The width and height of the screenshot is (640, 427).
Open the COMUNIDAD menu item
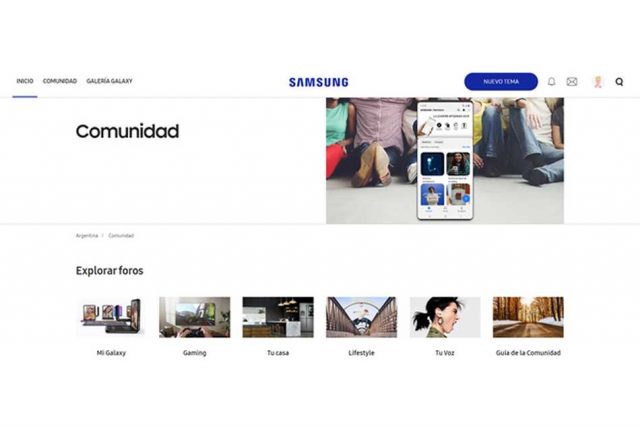[x=60, y=81]
